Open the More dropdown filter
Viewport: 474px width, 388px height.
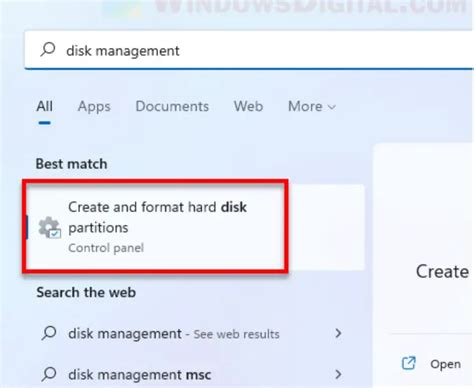pyautogui.click(x=312, y=106)
